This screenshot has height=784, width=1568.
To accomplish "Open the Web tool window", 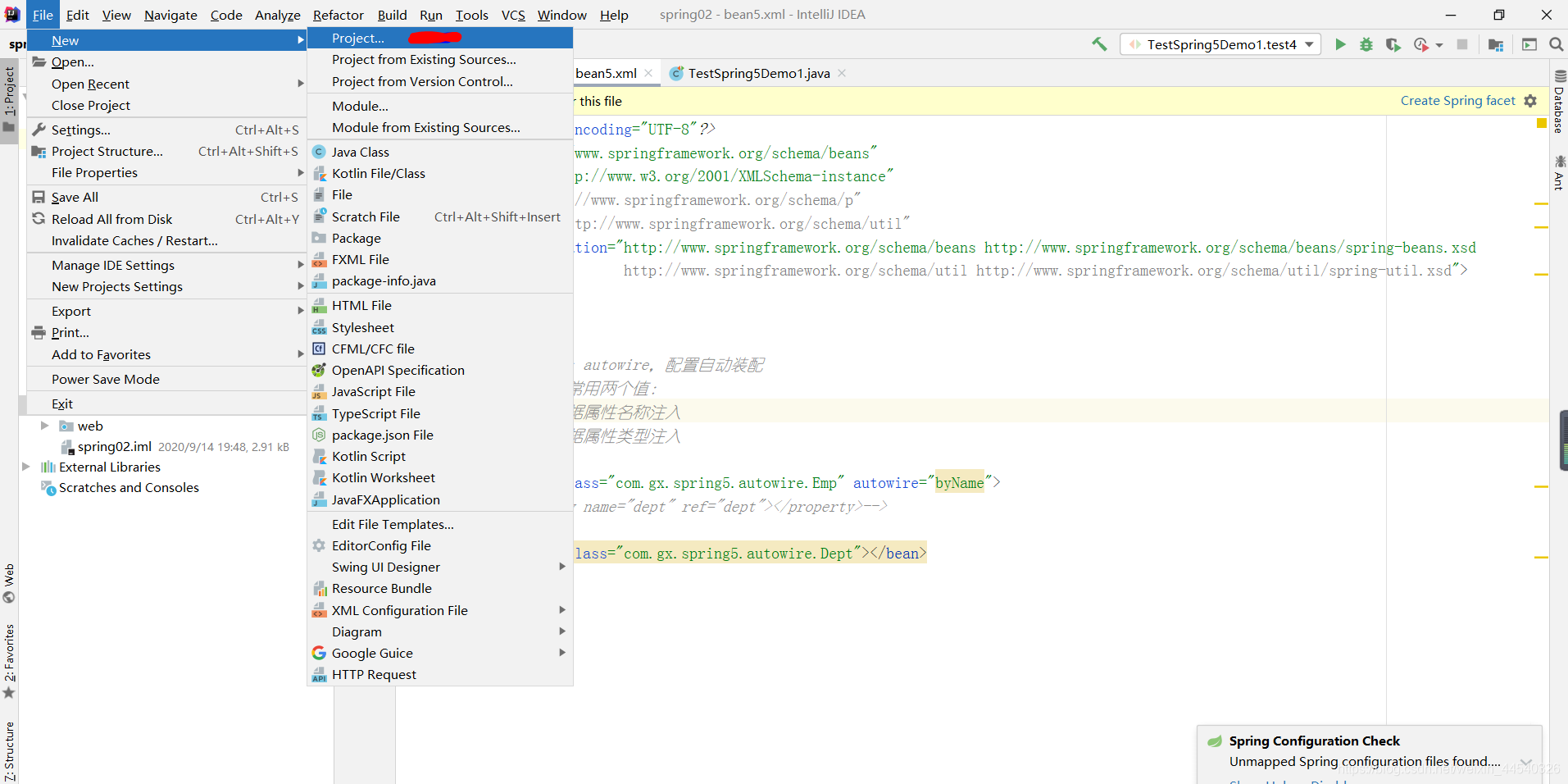I will 9,583.
